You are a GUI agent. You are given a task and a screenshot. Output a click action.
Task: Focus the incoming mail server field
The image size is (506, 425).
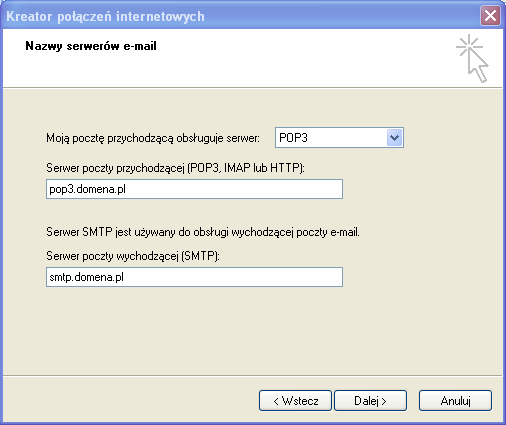(x=194, y=189)
